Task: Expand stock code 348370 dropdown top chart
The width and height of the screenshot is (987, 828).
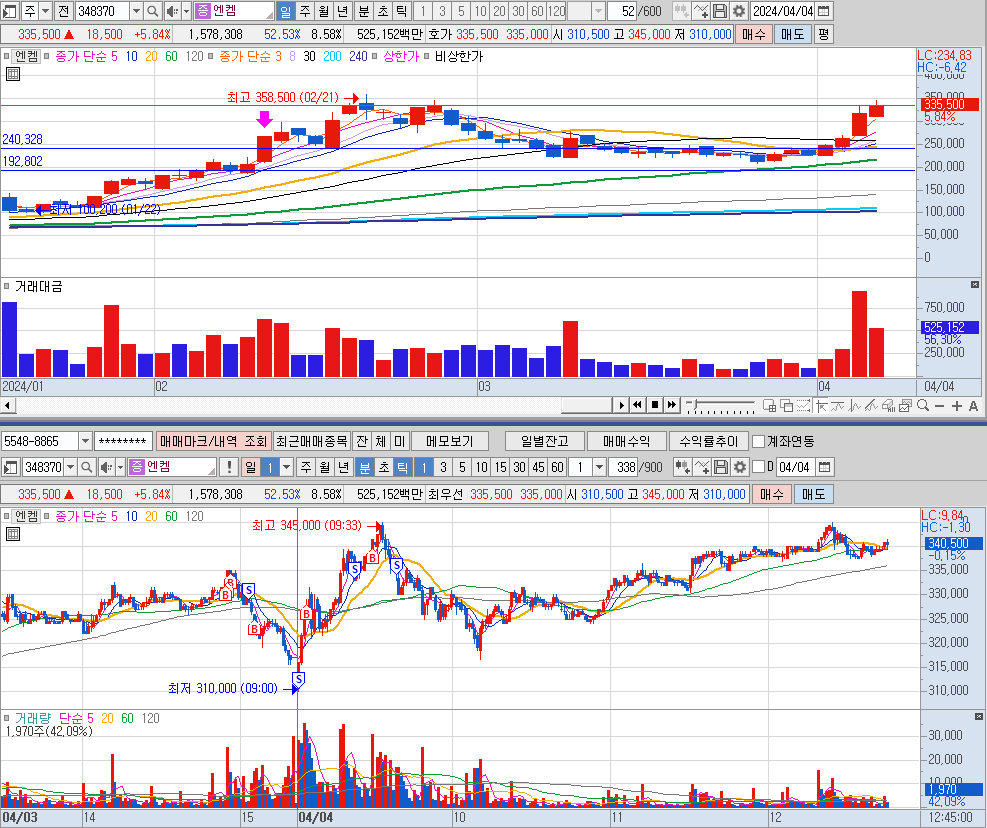Action: [x=137, y=11]
